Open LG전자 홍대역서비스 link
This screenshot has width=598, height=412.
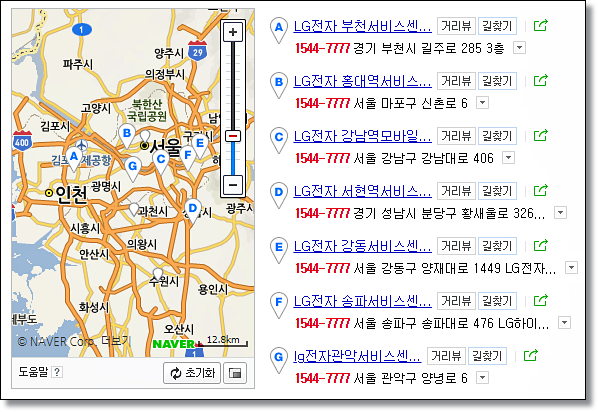(x=362, y=81)
